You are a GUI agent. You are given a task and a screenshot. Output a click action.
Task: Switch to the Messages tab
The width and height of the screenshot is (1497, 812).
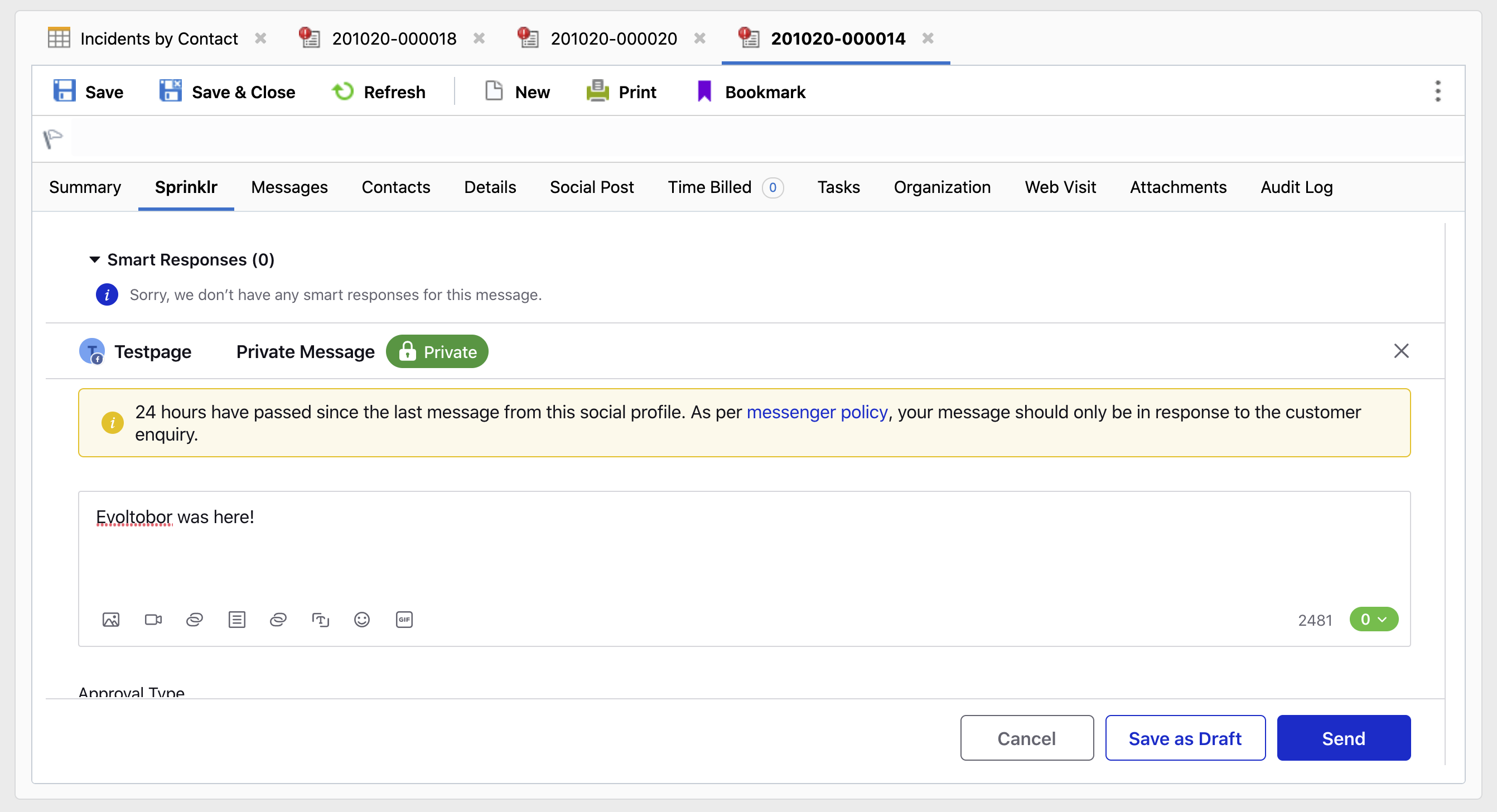[289, 187]
